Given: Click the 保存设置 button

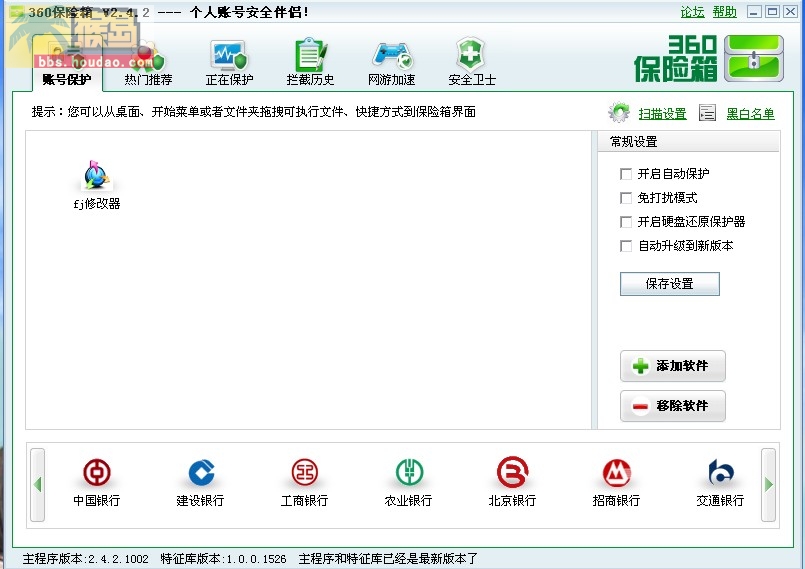Looking at the screenshot, I should pyautogui.click(x=669, y=283).
